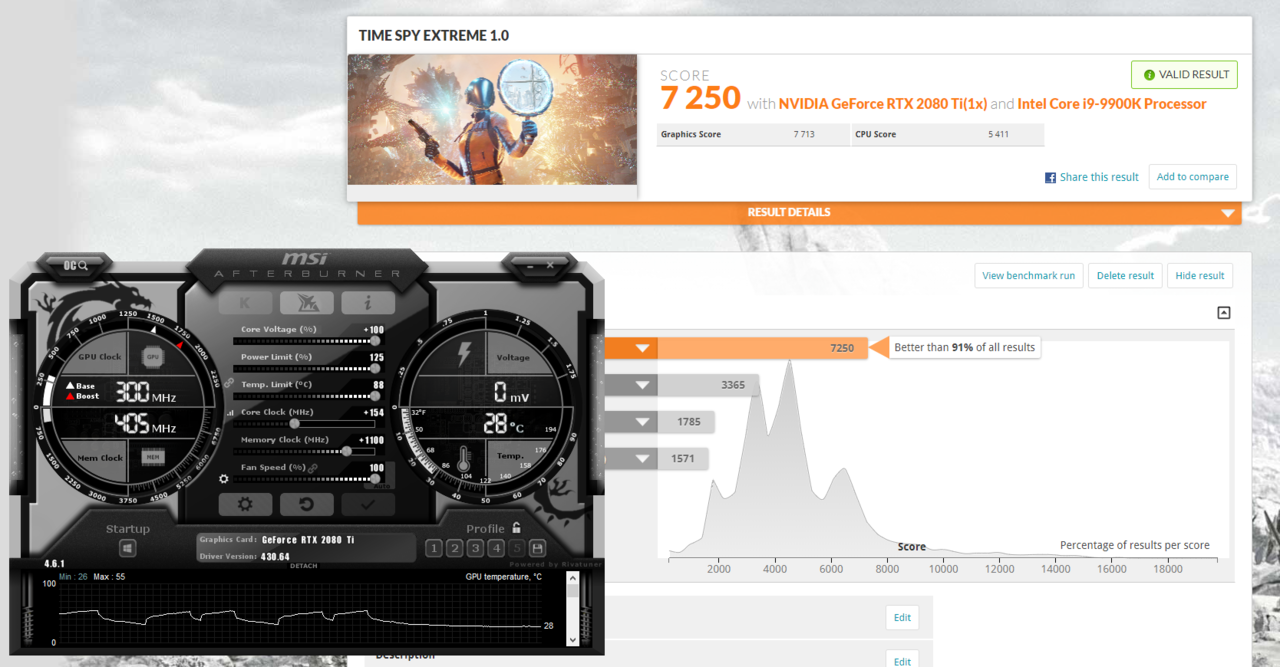Toggle the Fan Speed link icon

click(313, 467)
